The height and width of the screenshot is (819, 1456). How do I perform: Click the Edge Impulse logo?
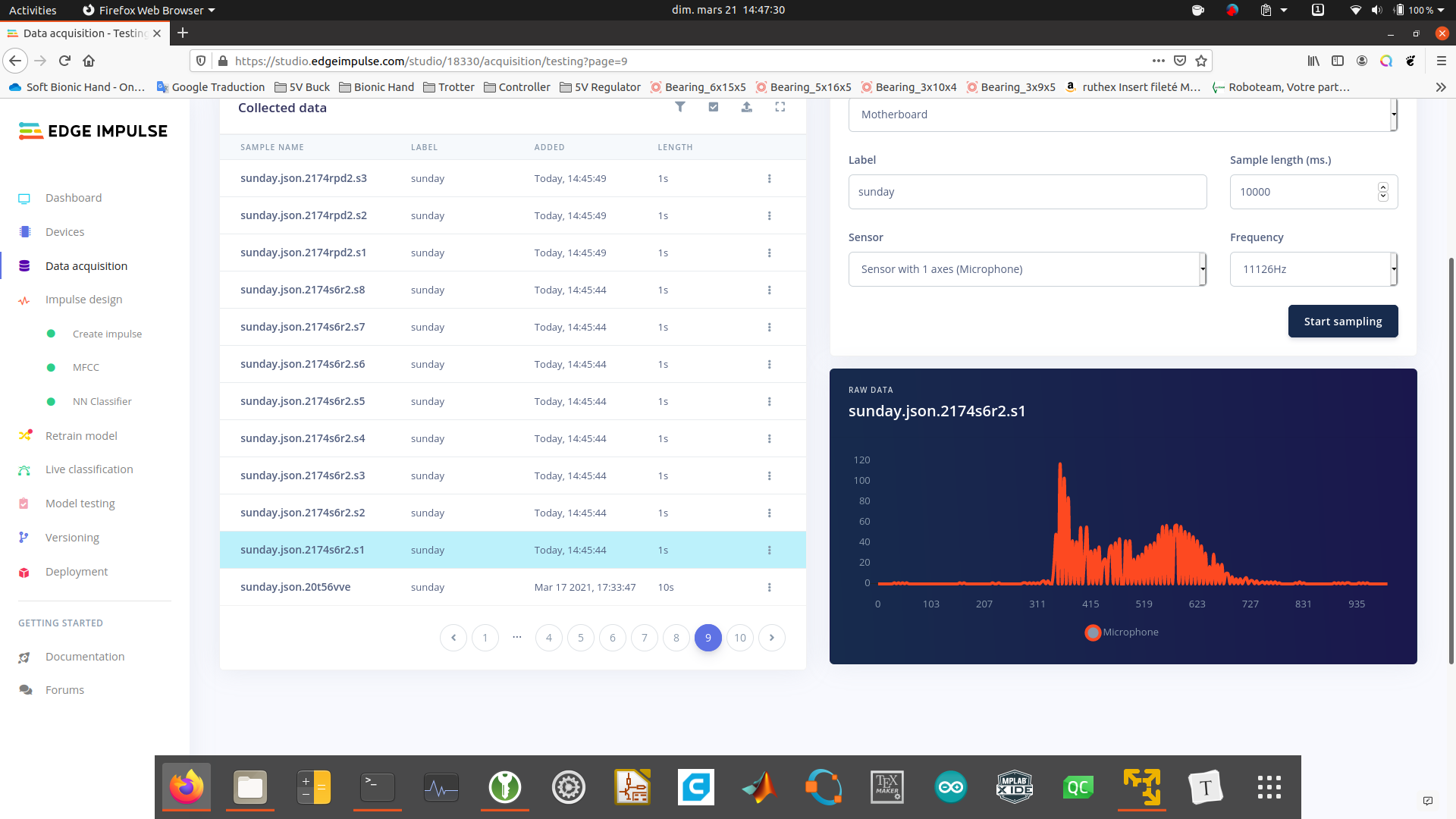click(x=93, y=131)
